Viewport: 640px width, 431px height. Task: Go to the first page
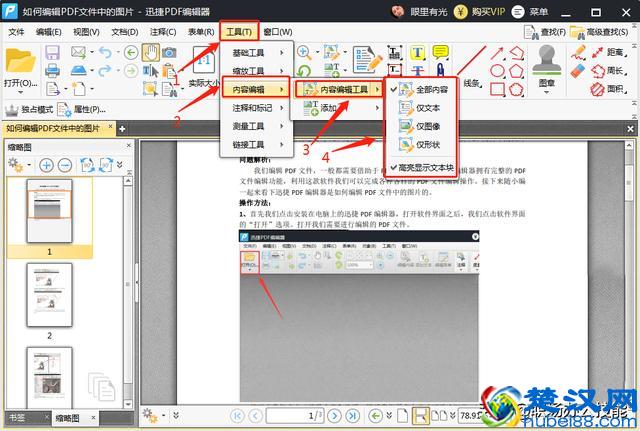pyautogui.click(x=238, y=415)
